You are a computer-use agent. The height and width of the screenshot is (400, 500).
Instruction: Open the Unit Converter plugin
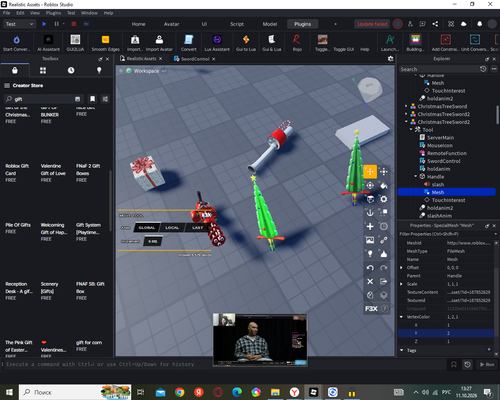(x=475, y=43)
